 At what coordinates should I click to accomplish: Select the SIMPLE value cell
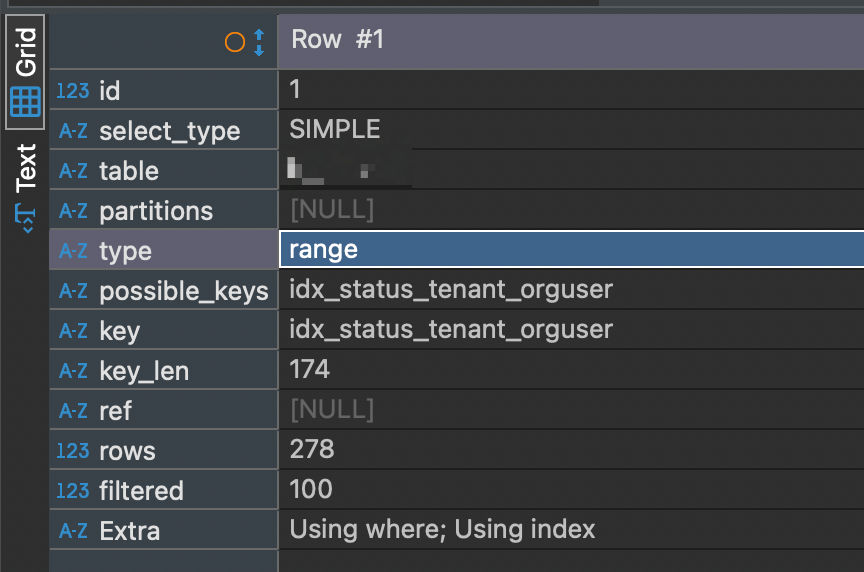571,129
